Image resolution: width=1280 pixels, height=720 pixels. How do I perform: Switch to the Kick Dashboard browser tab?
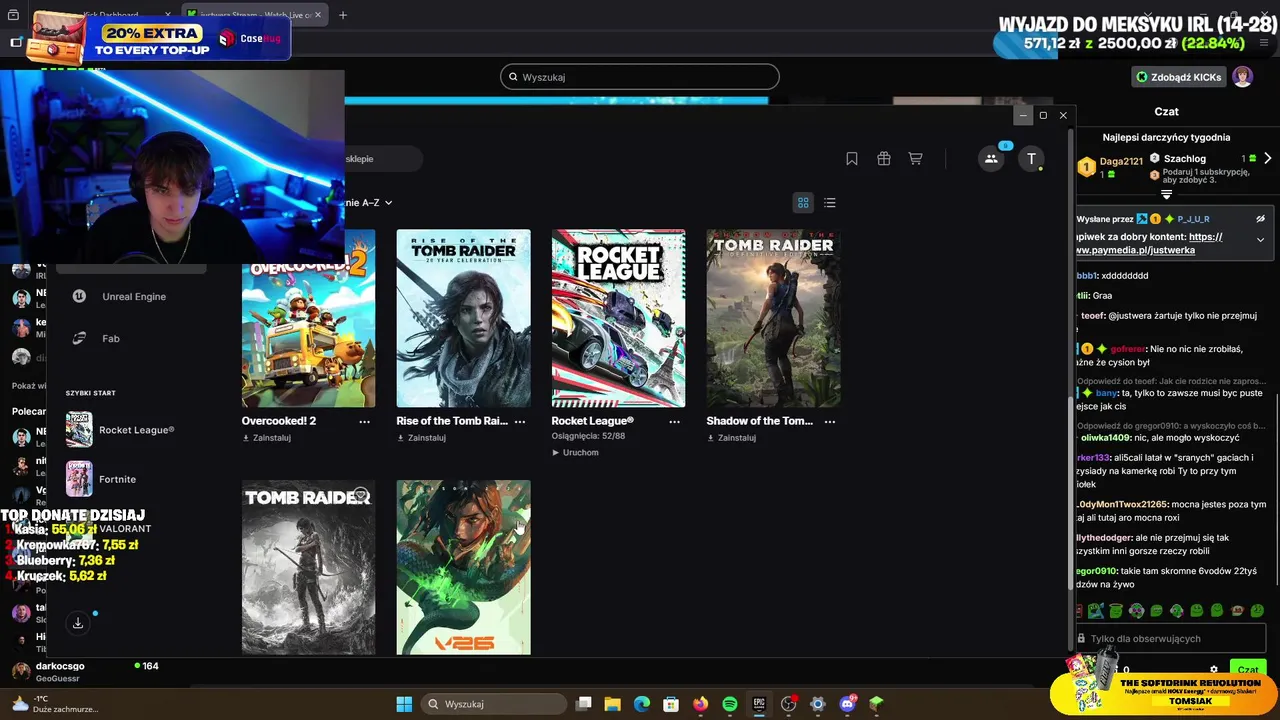(108, 15)
